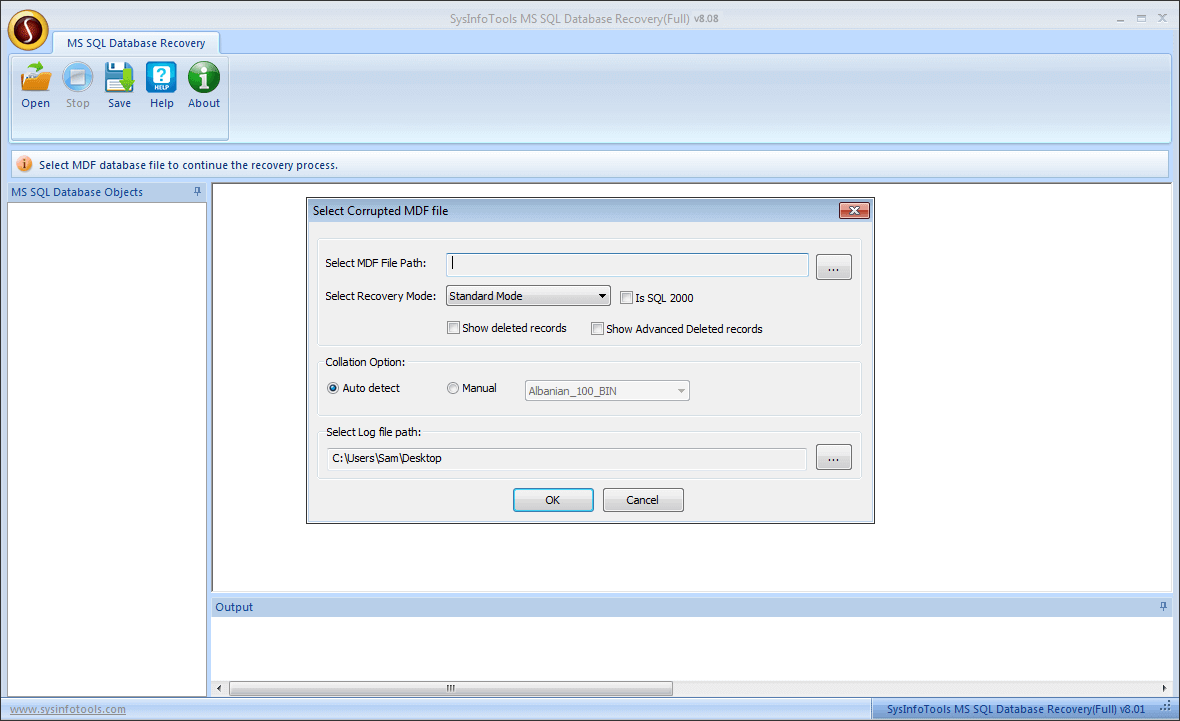Cancel the MDF file selection dialog
The image size is (1180, 721).
point(643,500)
